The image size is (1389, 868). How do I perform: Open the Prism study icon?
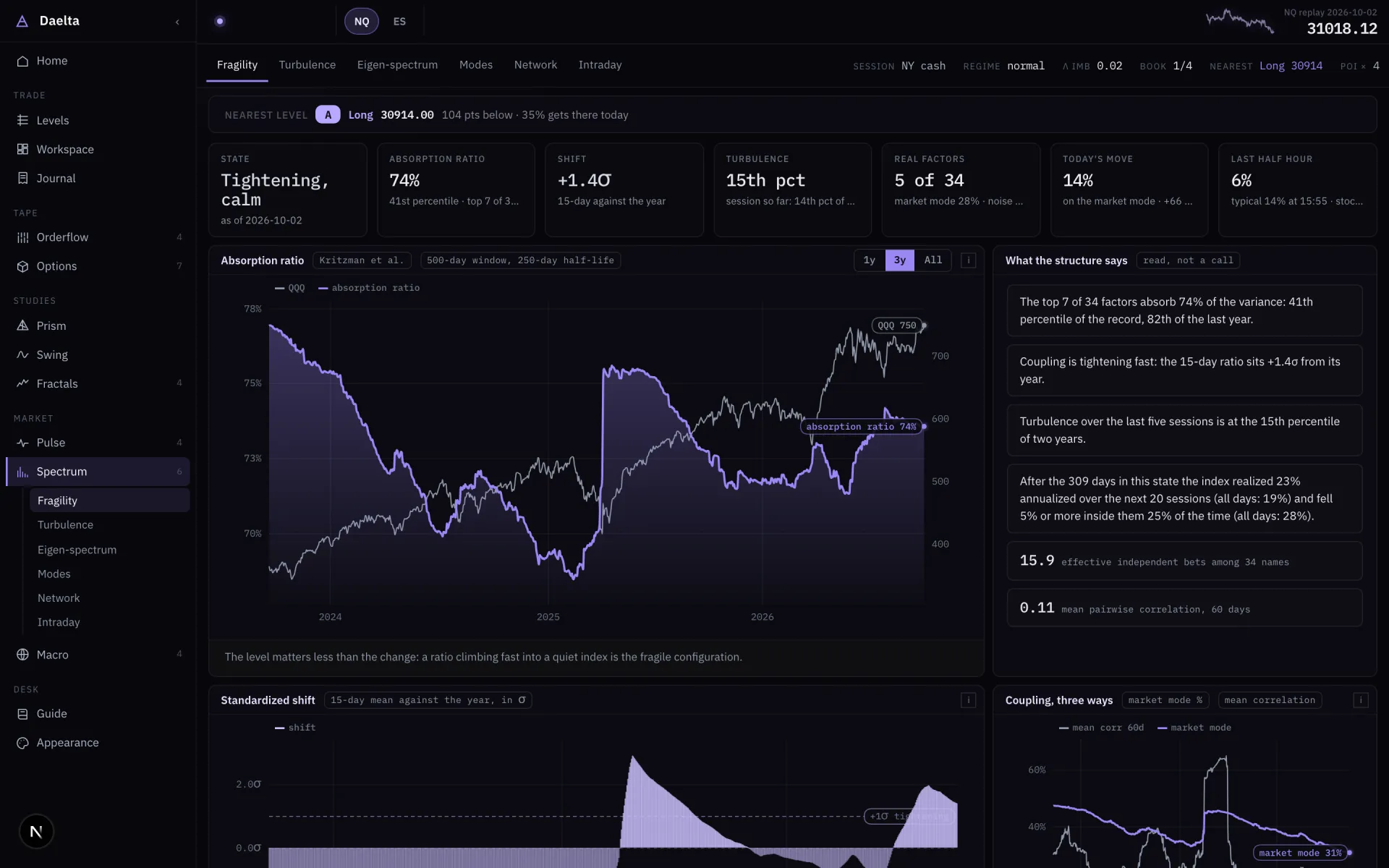point(22,325)
